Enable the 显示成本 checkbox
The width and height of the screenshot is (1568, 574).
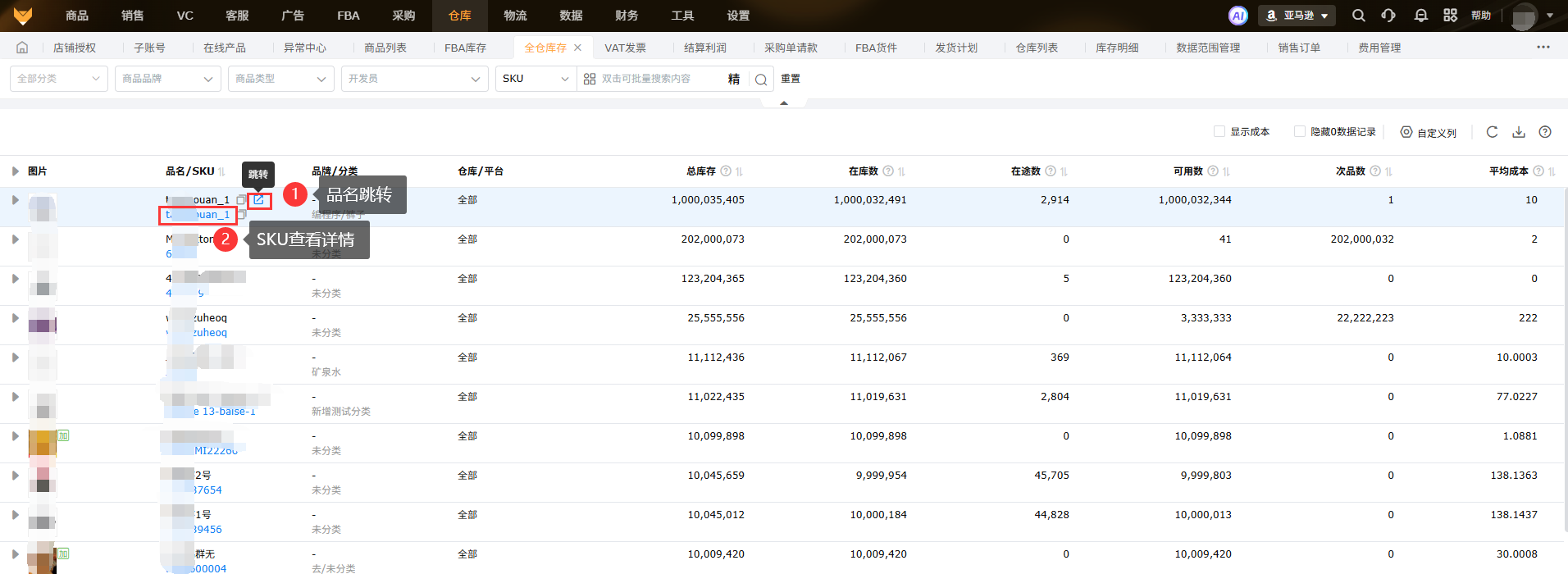[1219, 132]
